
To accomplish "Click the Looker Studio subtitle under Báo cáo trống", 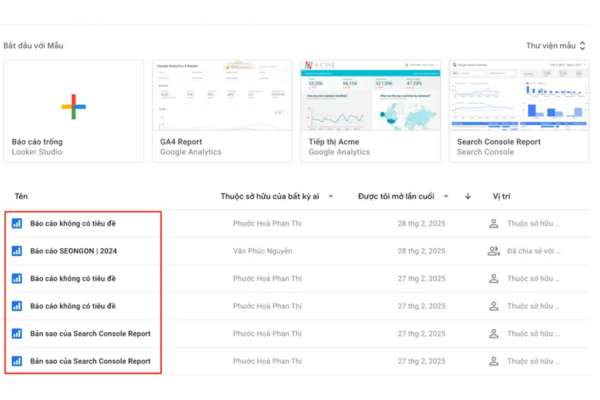I will point(37,152).
